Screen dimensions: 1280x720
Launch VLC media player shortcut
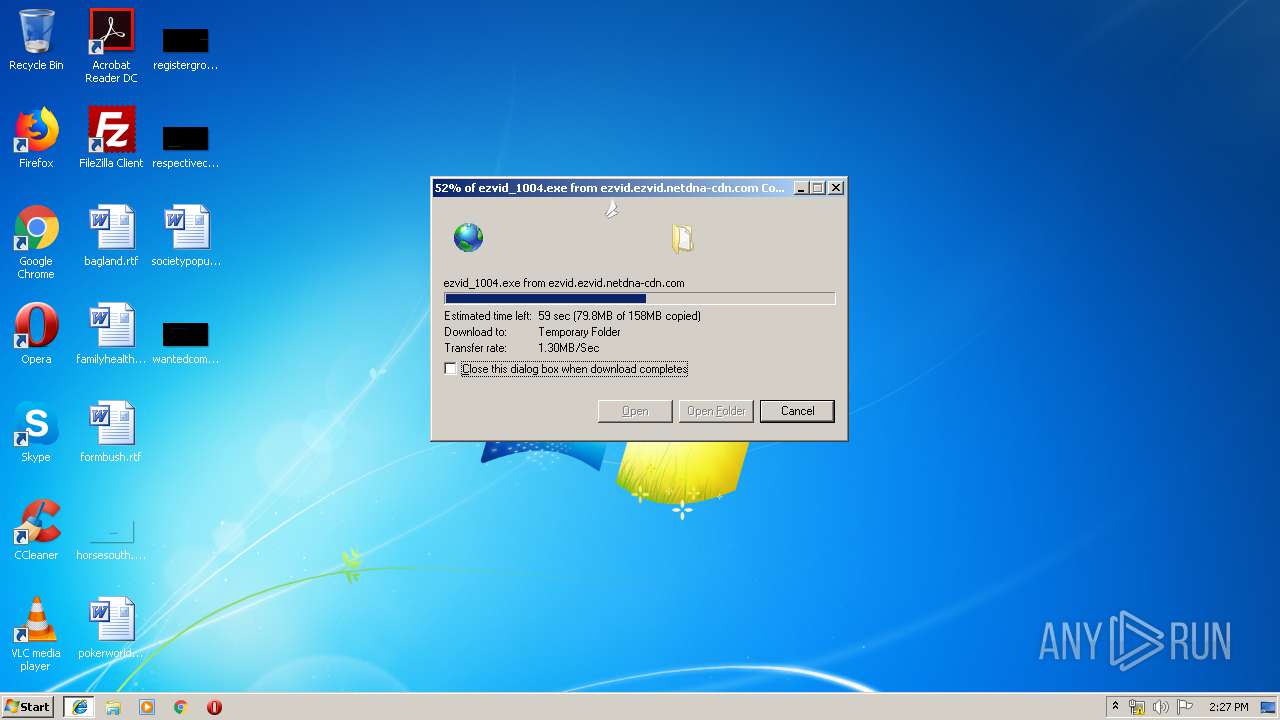coord(36,634)
